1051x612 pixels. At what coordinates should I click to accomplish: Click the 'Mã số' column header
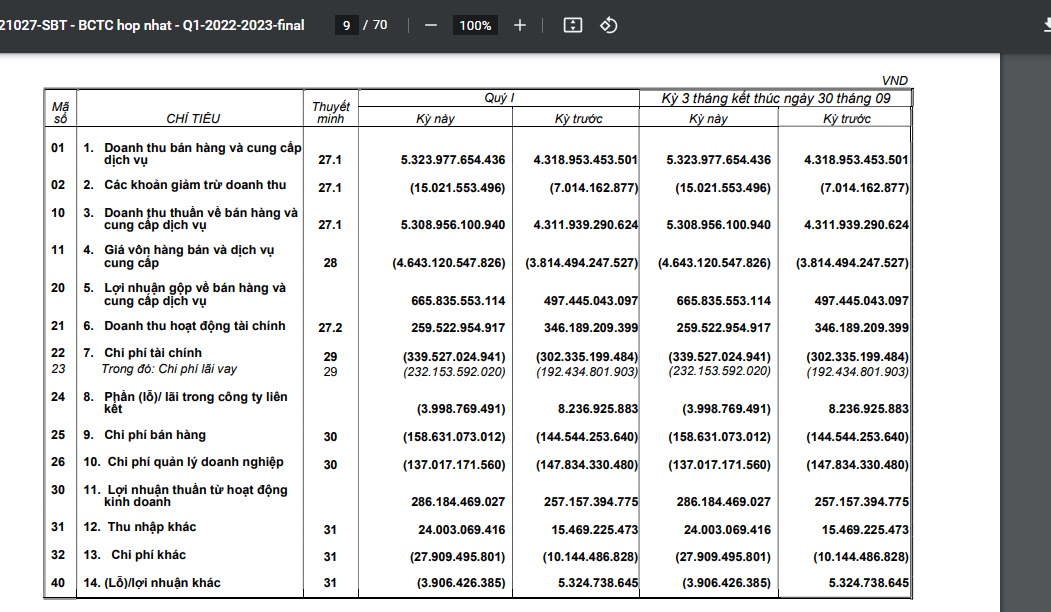tap(59, 112)
